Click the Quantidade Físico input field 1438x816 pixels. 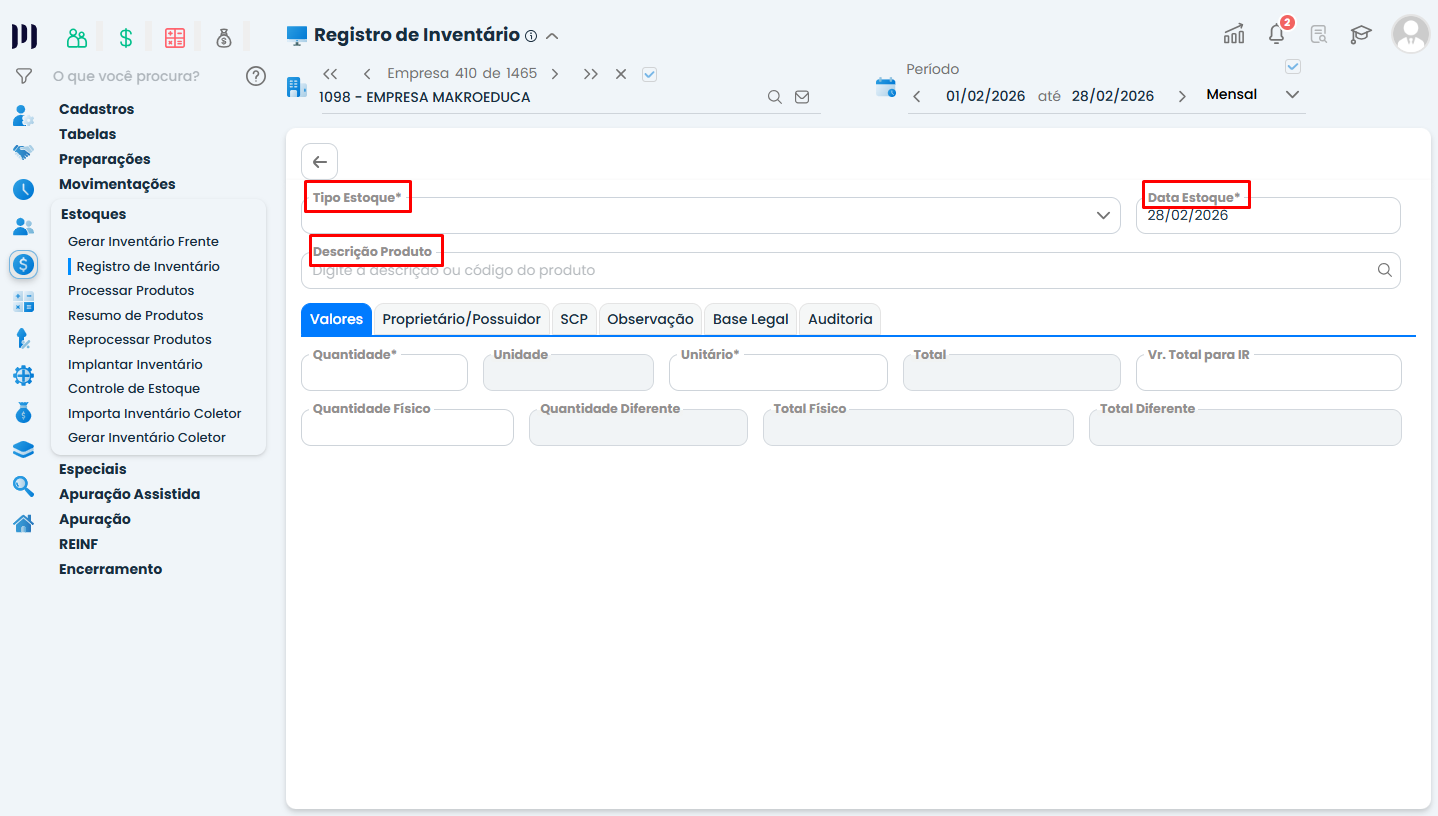[x=407, y=427]
